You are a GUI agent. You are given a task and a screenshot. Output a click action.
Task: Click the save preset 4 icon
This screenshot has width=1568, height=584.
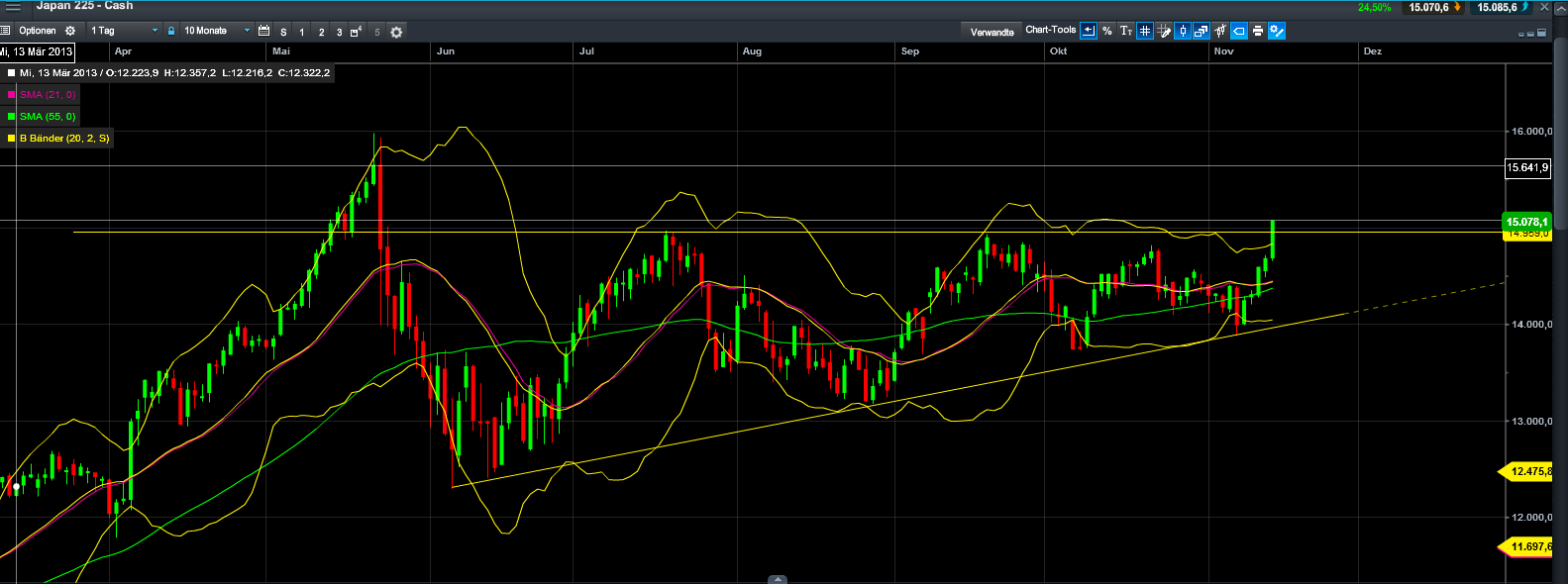357,32
